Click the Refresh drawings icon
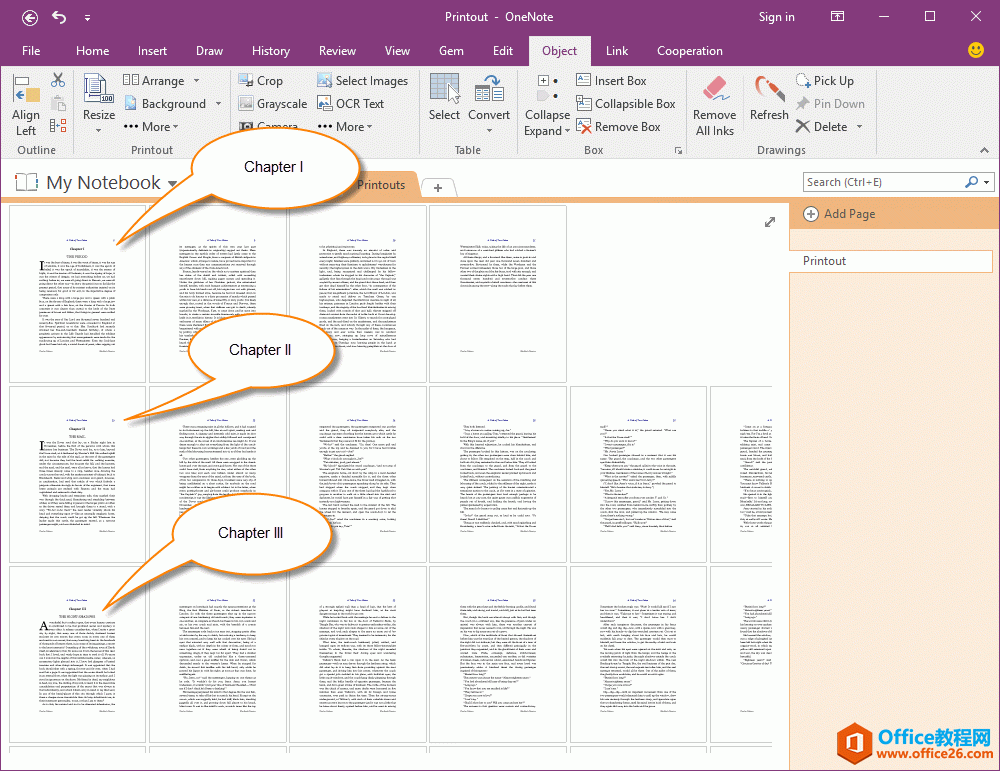 pos(769,100)
